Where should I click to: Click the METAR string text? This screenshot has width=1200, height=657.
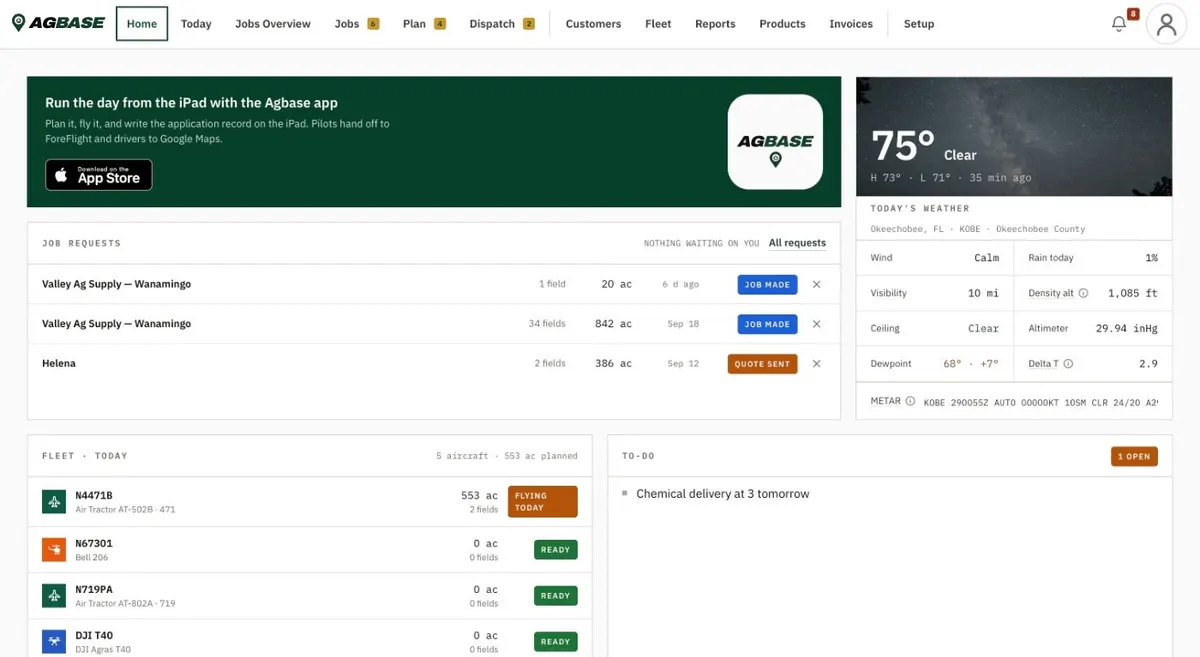coord(1040,402)
